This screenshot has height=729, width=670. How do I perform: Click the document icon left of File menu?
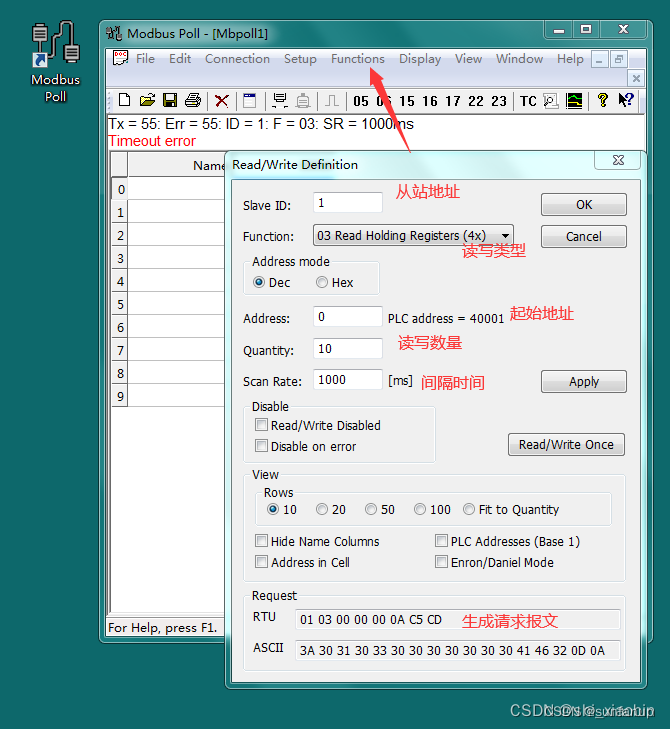click(x=120, y=59)
